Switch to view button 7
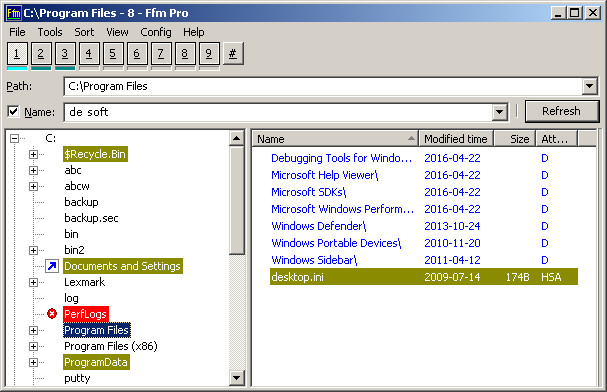 [x=161, y=53]
